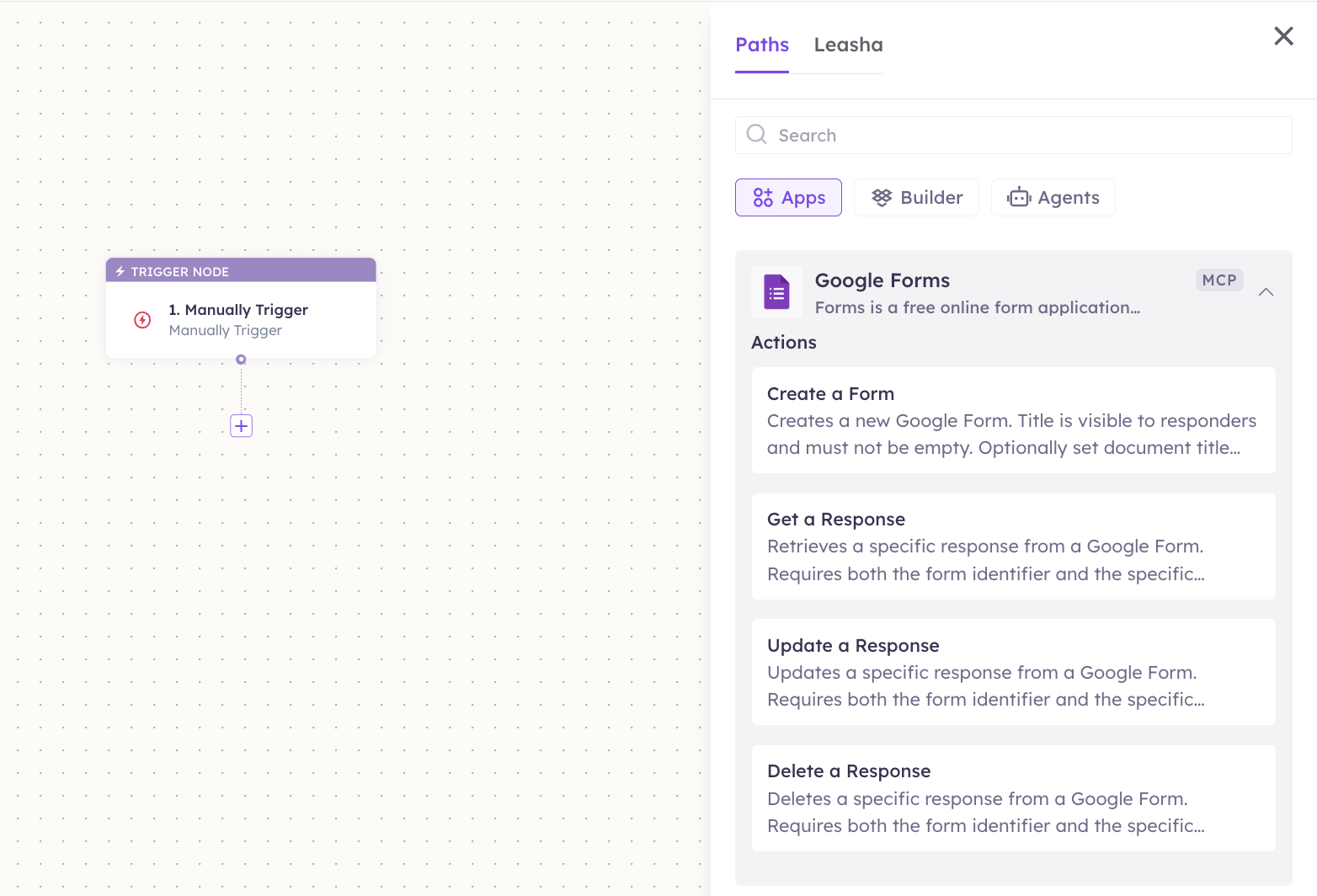
Task: Switch to the Paths tab
Action: (x=762, y=45)
